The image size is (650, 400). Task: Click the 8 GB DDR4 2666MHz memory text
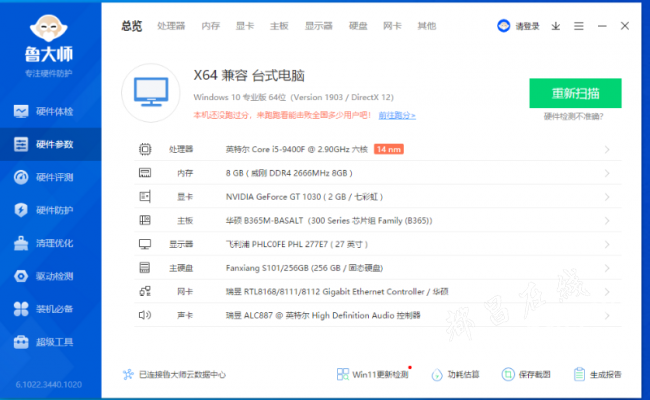tap(289, 173)
